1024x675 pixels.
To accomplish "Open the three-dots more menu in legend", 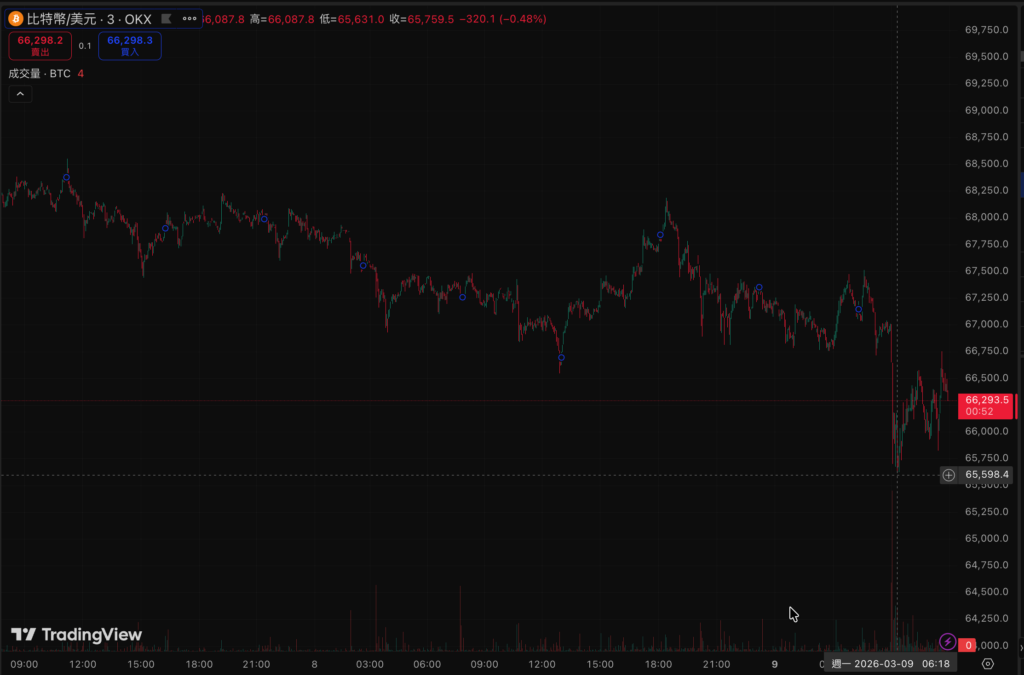I will click(188, 19).
